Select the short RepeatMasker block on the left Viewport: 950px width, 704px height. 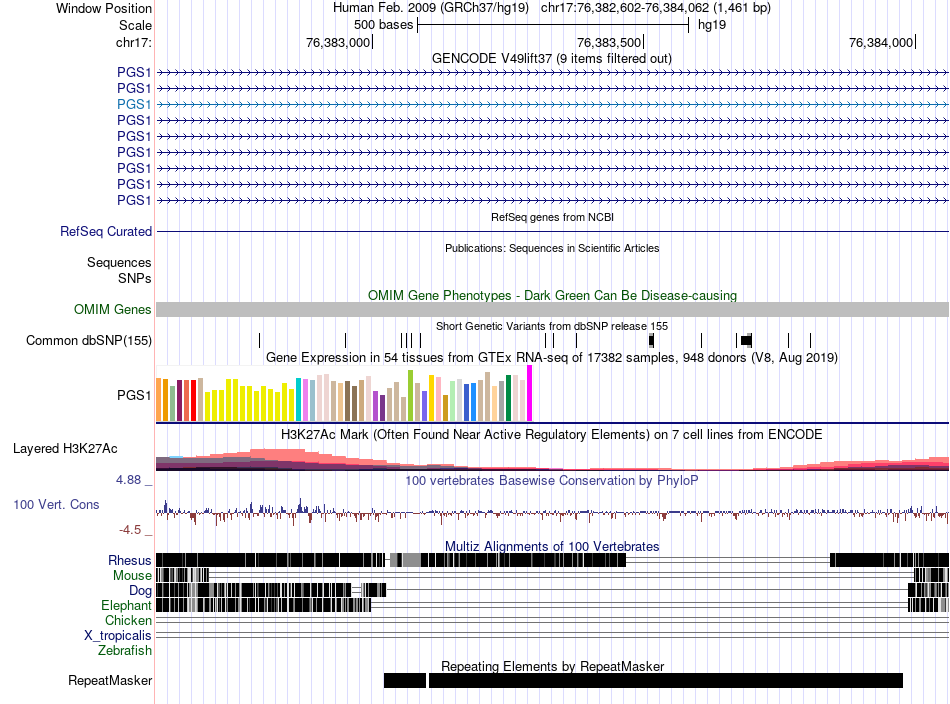click(405, 680)
